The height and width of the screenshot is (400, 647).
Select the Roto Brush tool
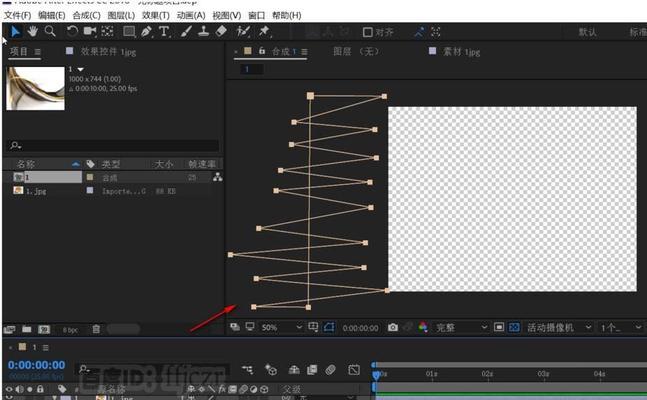[x=243, y=31]
